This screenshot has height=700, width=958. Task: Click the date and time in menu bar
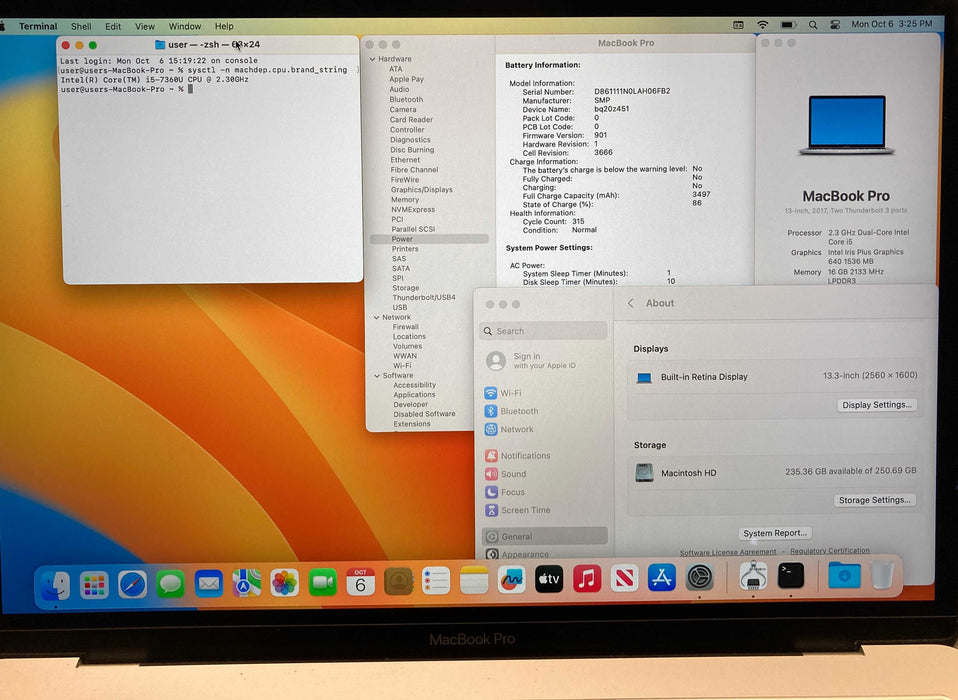(892, 24)
